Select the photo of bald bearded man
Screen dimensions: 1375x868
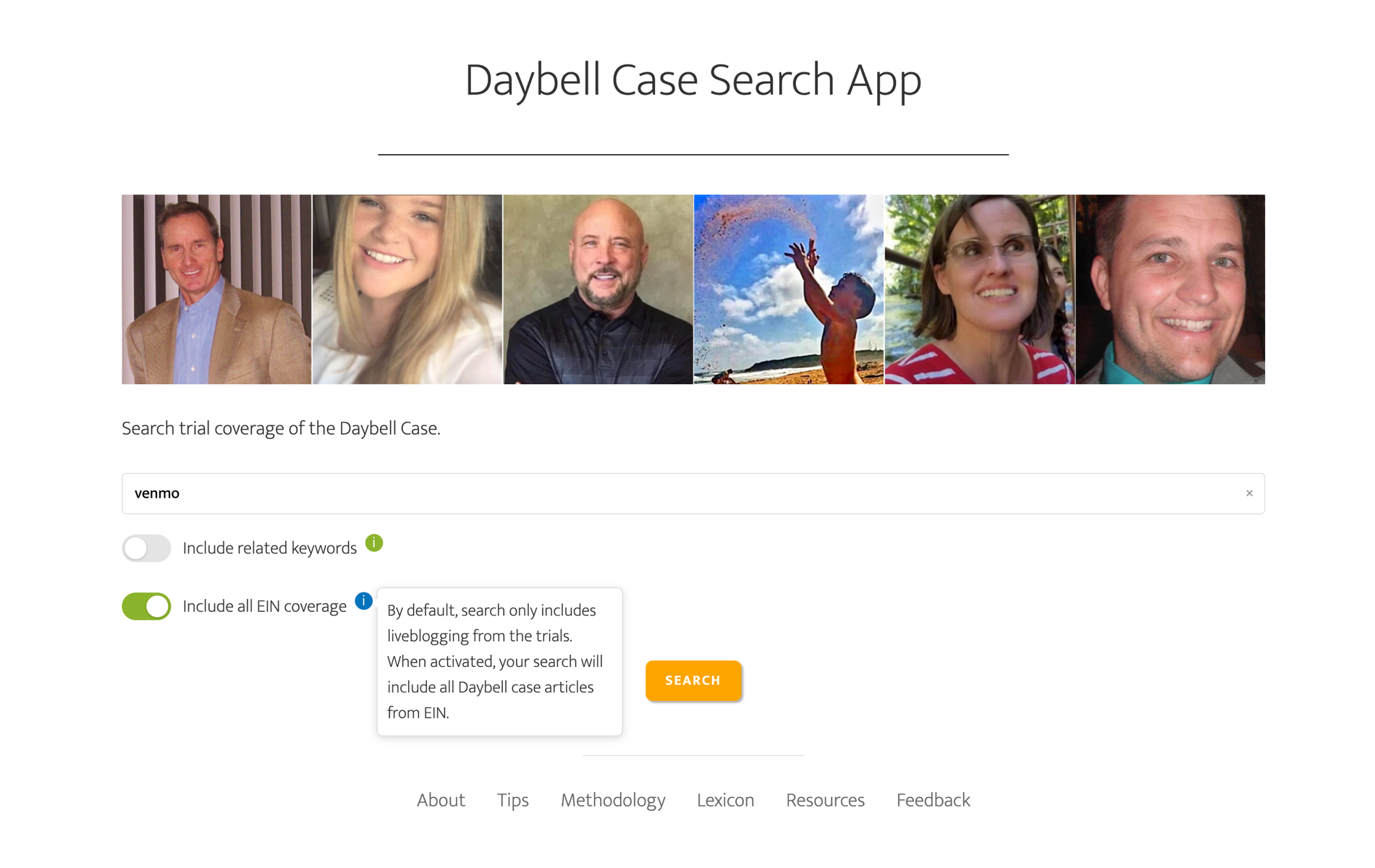(598, 289)
